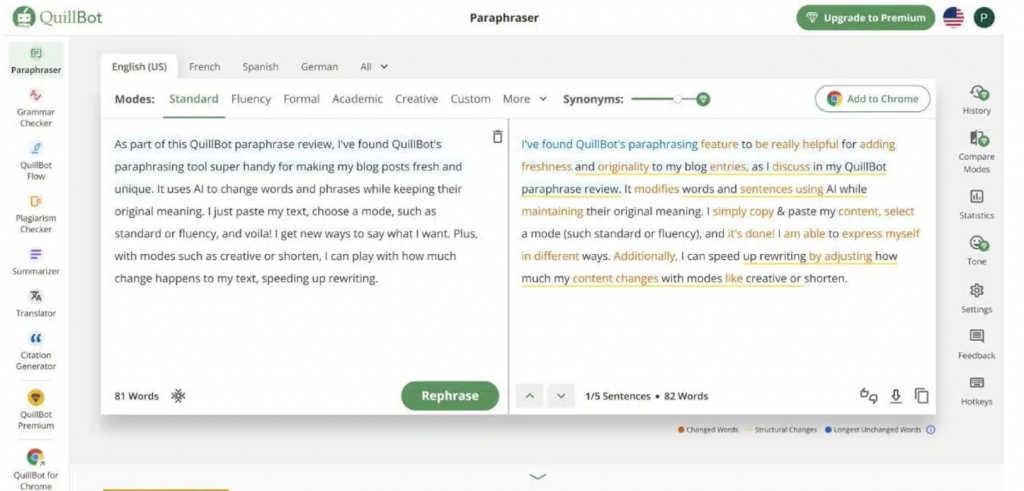The height and width of the screenshot is (491, 1024).
Task: Select the Creative mode
Action: point(416,99)
